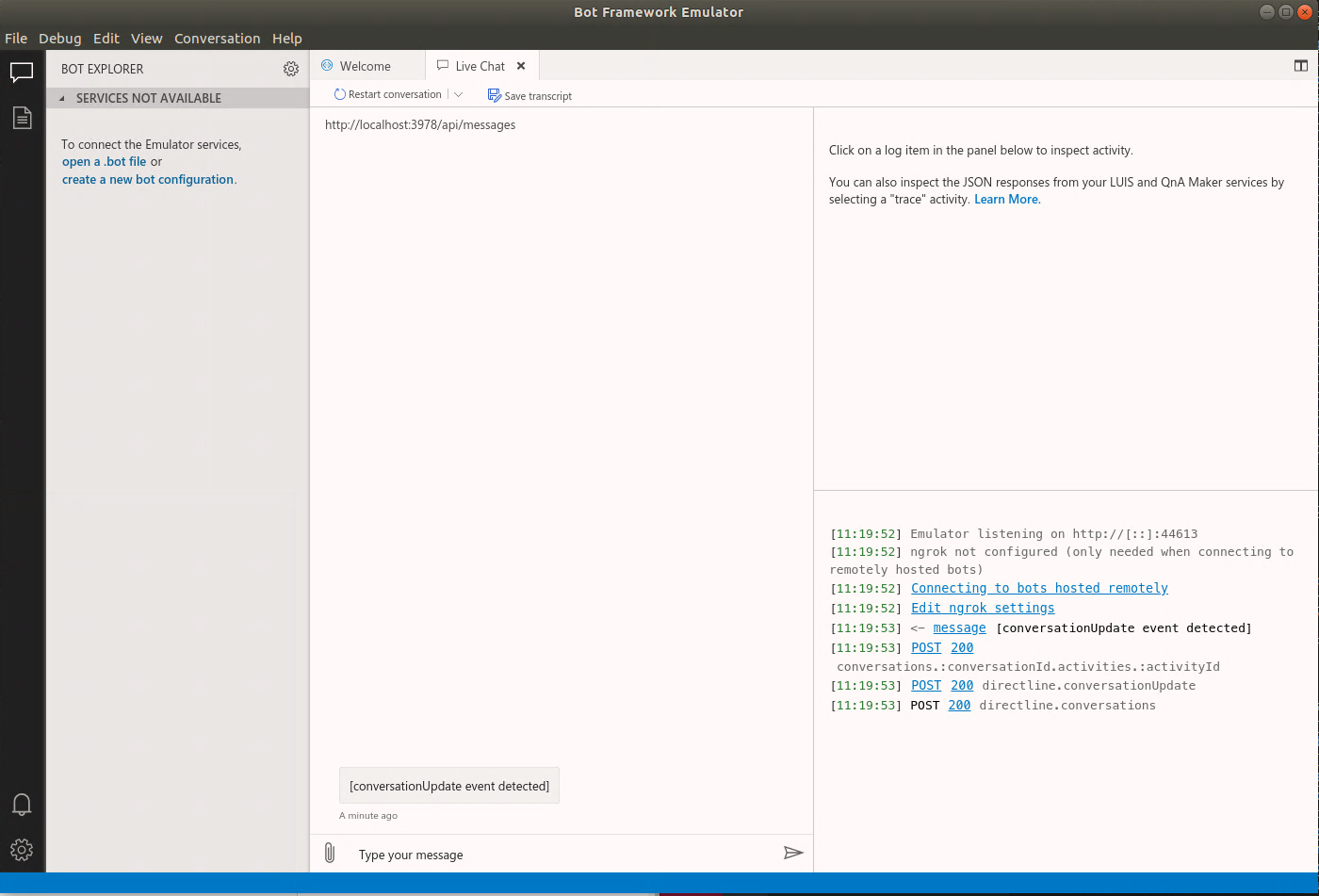Image resolution: width=1319 pixels, height=896 pixels.
Task: Open the Restart conversation dropdown arrow
Action: (459, 94)
